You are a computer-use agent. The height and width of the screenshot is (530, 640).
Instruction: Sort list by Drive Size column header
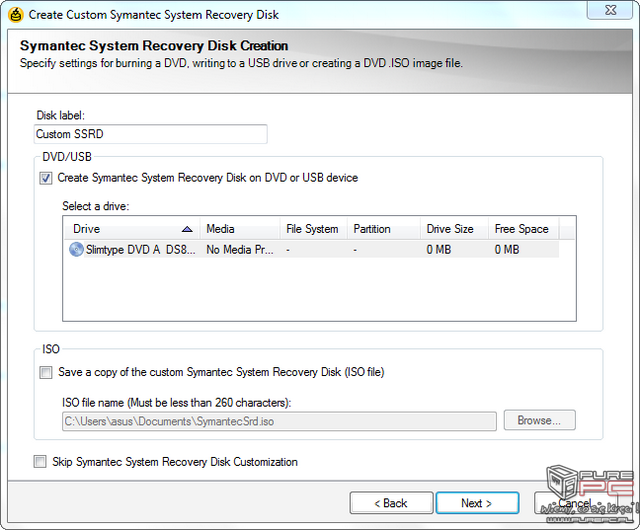[x=454, y=229]
